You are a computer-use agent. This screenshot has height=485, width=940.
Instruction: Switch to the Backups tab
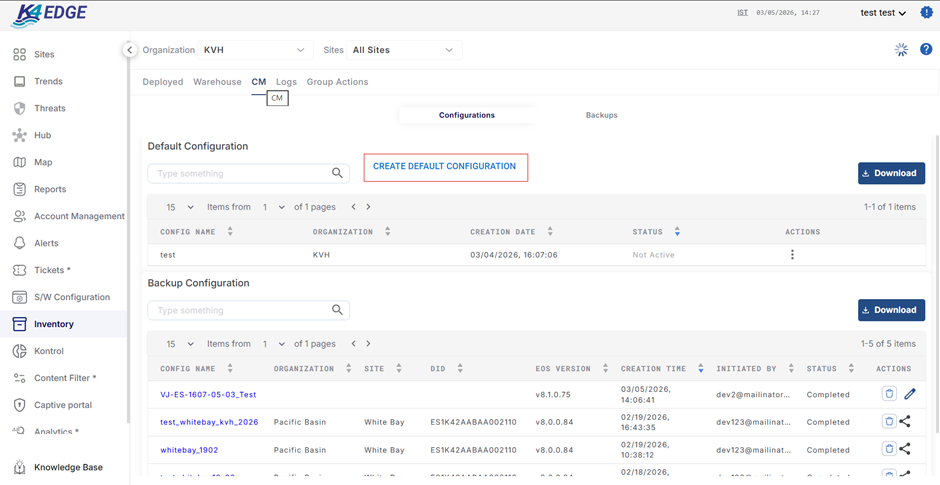point(601,115)
